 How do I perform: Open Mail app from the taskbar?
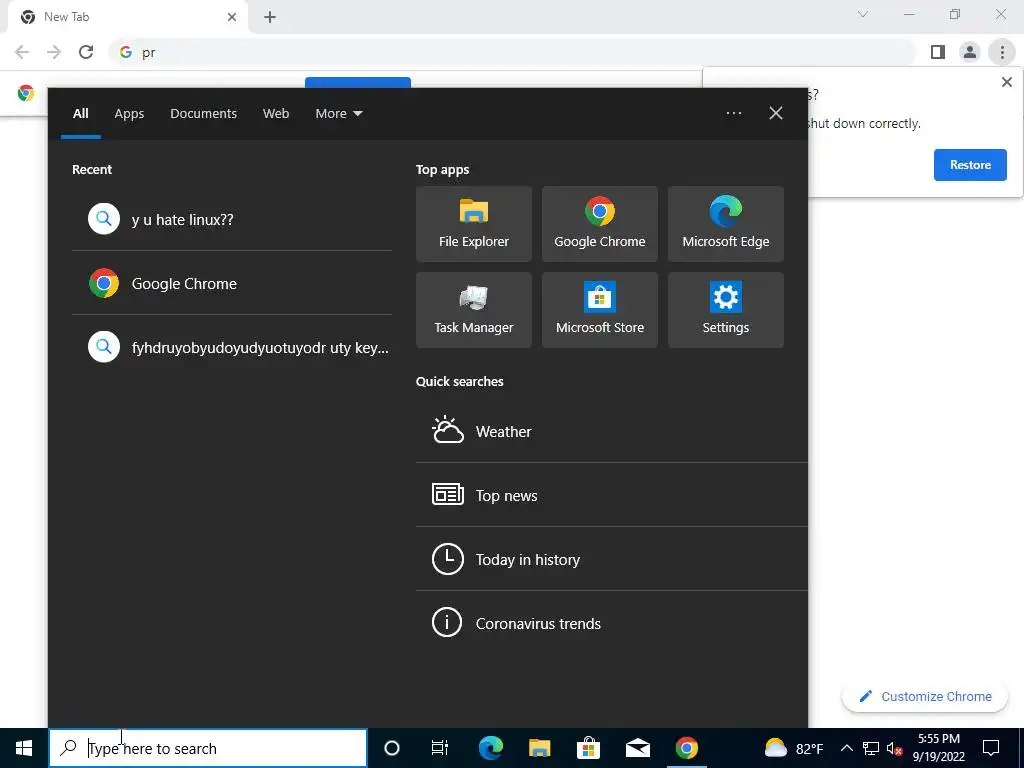pos(637,748)
